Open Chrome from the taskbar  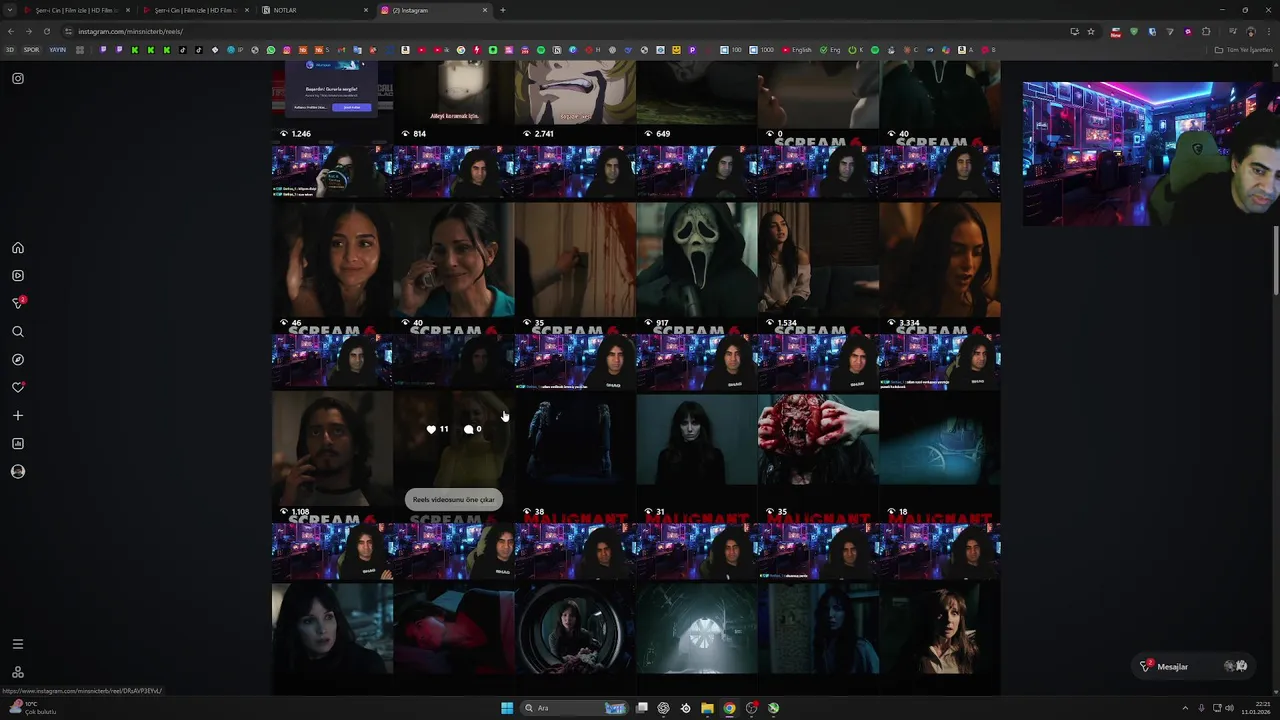[729, 708]
